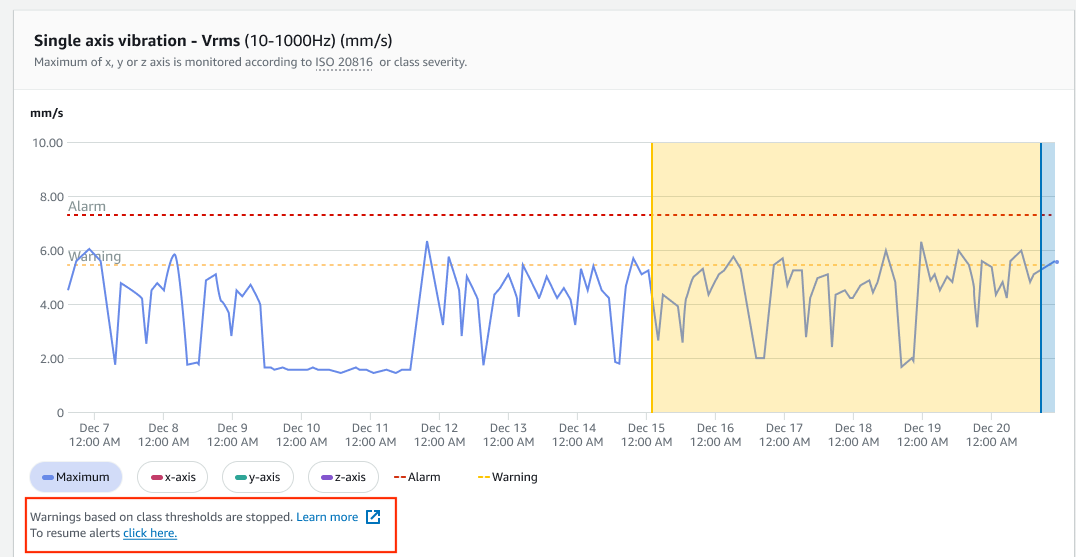Open the Learn more link

(x=327, y=517)
